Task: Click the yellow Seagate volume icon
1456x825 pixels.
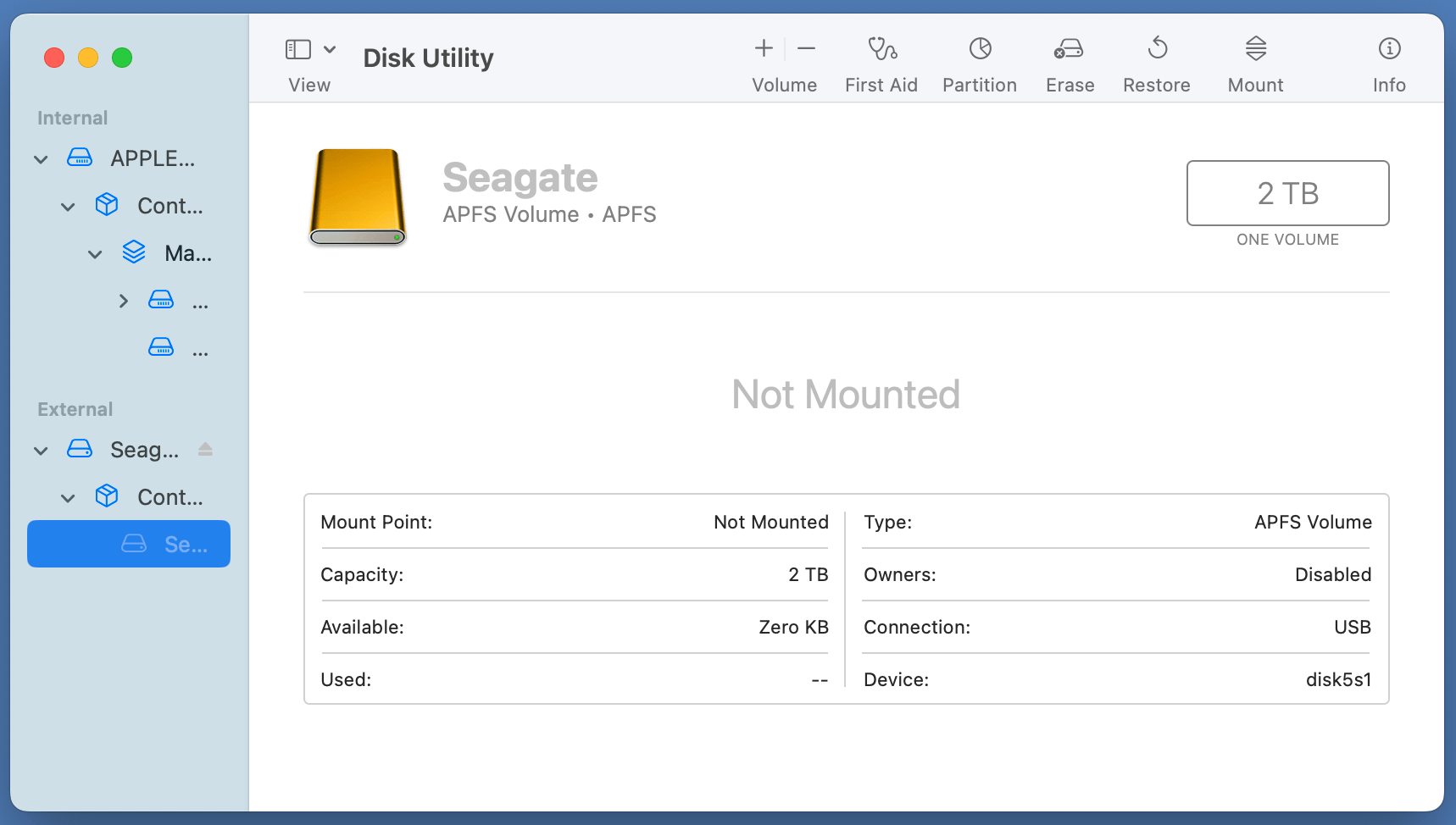Action: point(357,197)
